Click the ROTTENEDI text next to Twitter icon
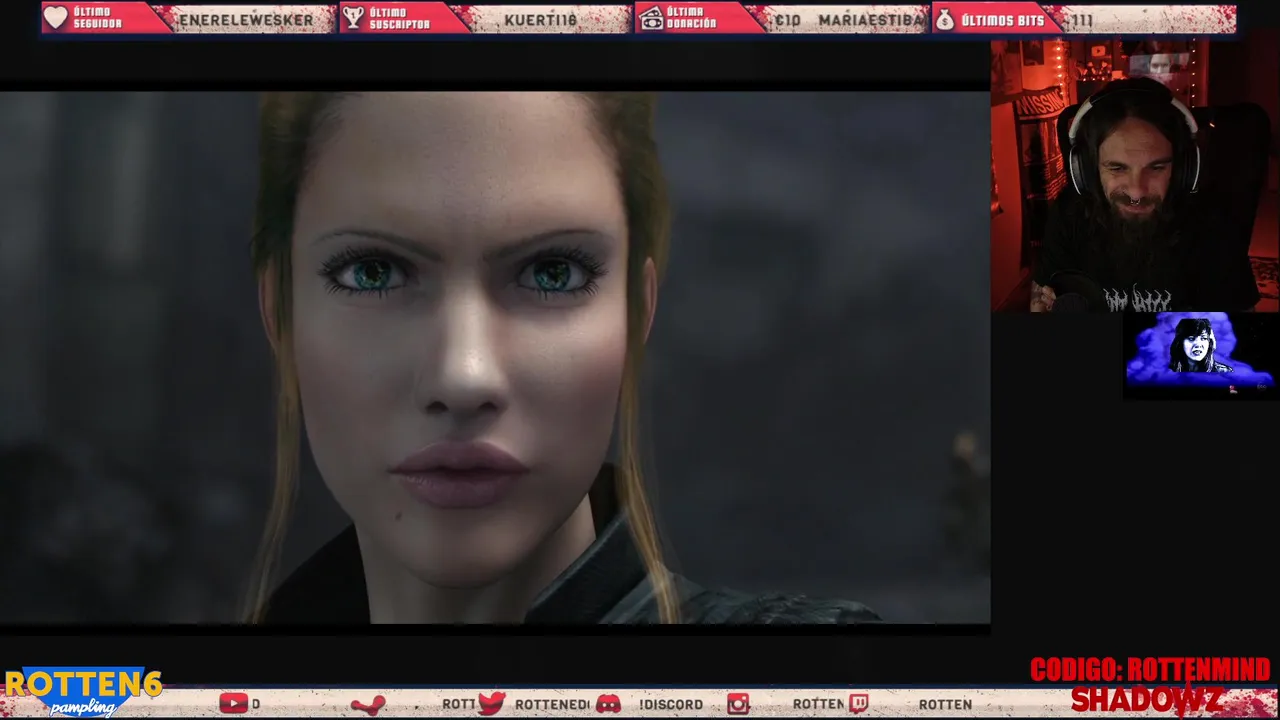Image resolution: width=1280 pixels, height=720 pixels. click(x=551, y=705)
